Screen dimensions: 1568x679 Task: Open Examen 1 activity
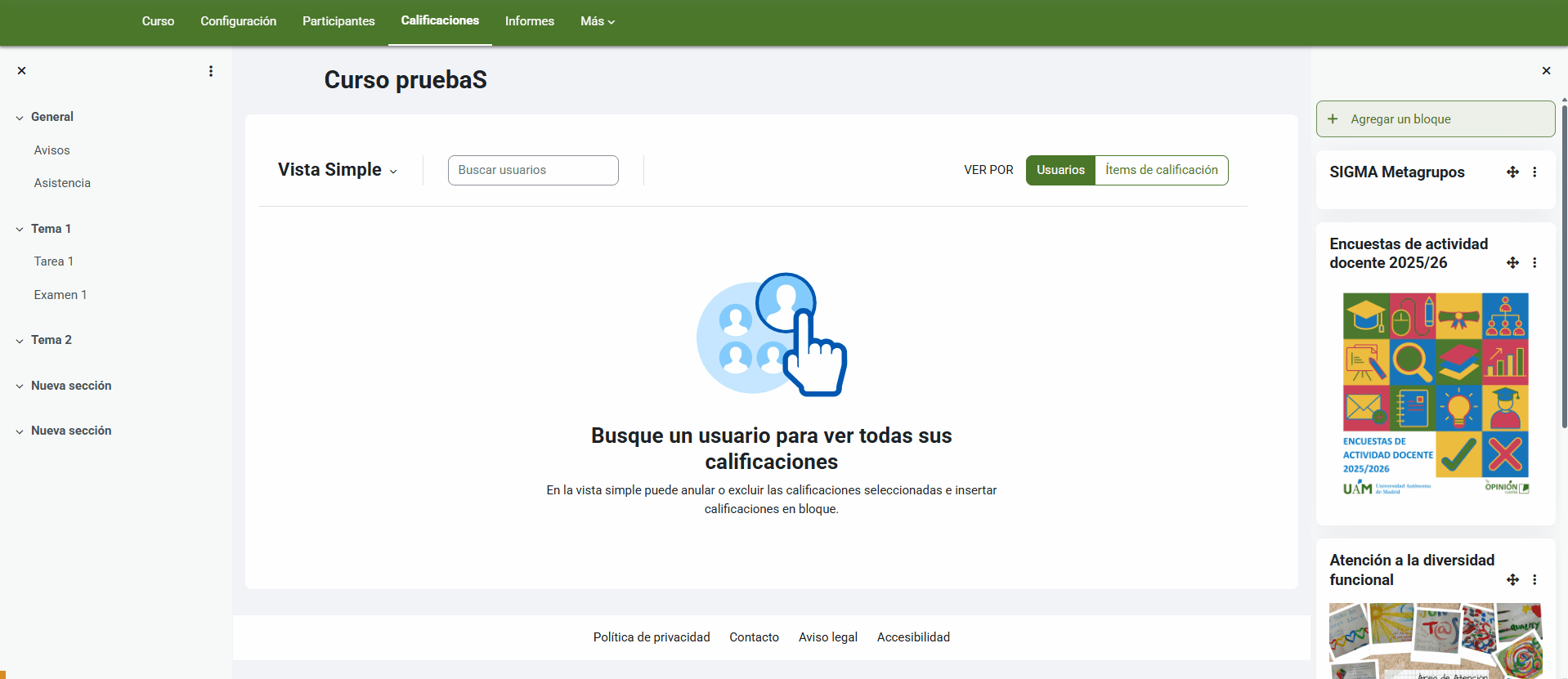pos(60,295)
